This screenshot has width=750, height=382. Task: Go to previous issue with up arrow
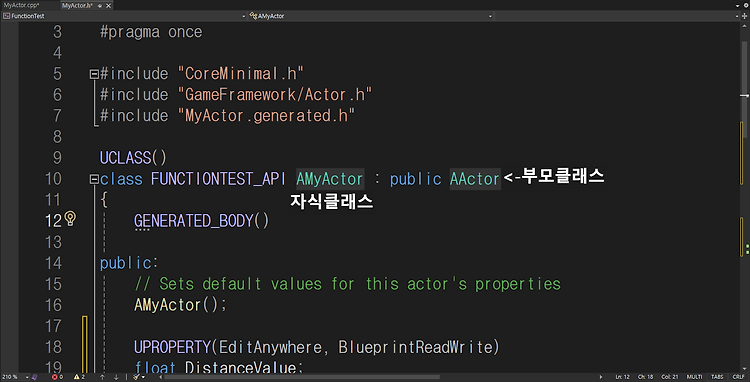click(x=102, y=377)
